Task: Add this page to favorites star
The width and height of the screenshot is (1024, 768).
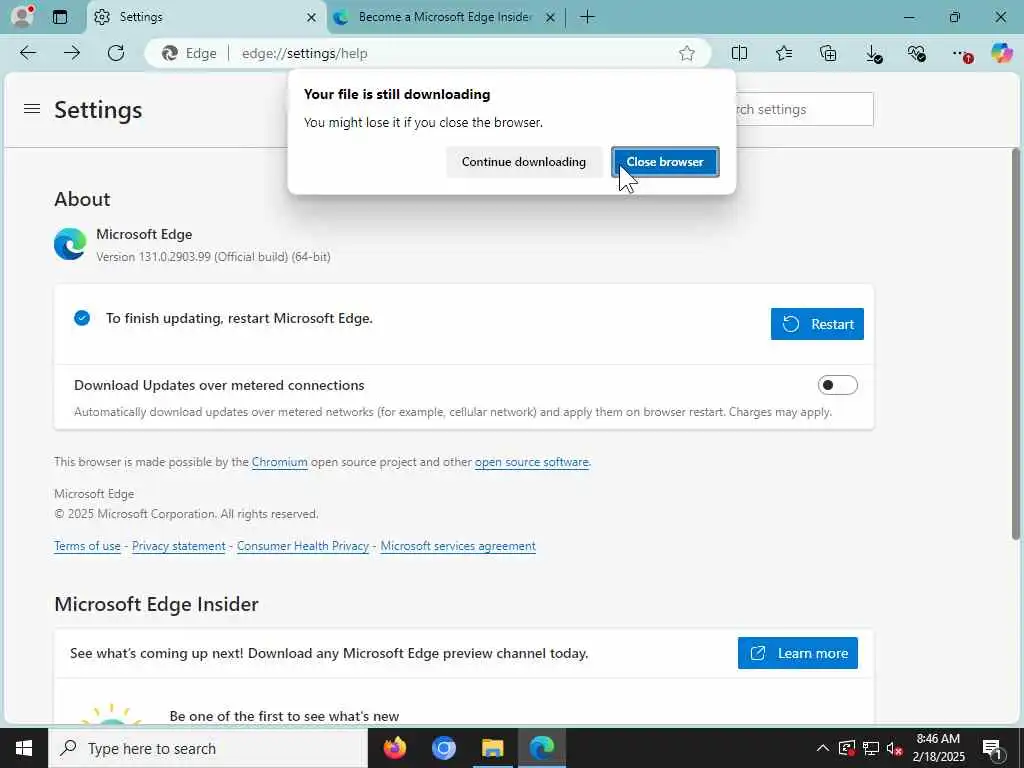Action: coord(686,54)
